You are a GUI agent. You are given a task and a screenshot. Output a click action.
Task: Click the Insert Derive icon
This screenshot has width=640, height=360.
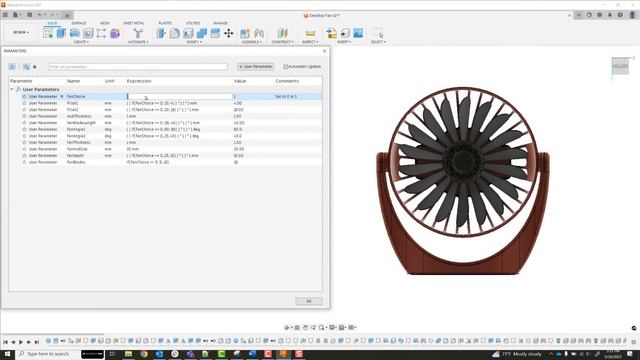[331, 33]
